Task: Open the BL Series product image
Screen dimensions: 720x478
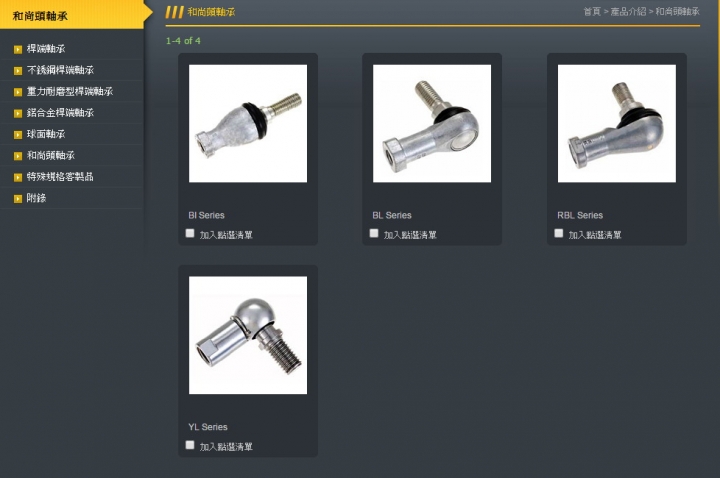Action: [x=432, y=124]
